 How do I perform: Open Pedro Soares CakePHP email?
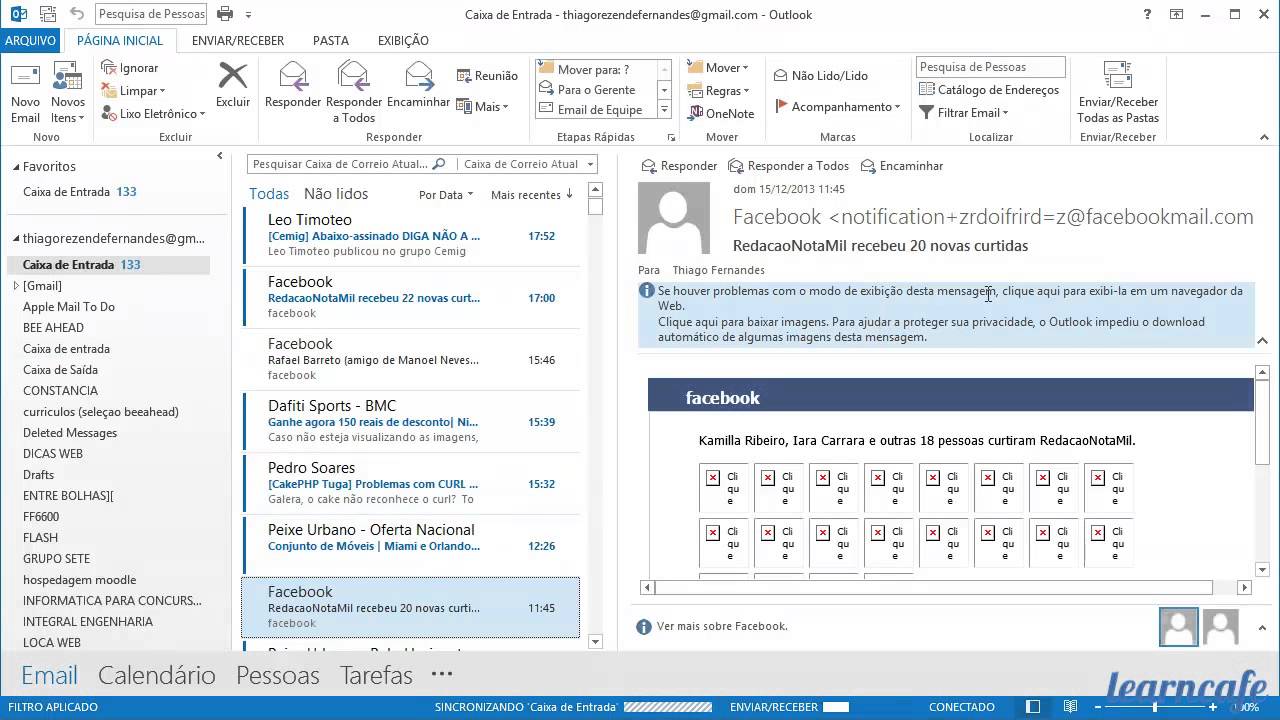411,484
